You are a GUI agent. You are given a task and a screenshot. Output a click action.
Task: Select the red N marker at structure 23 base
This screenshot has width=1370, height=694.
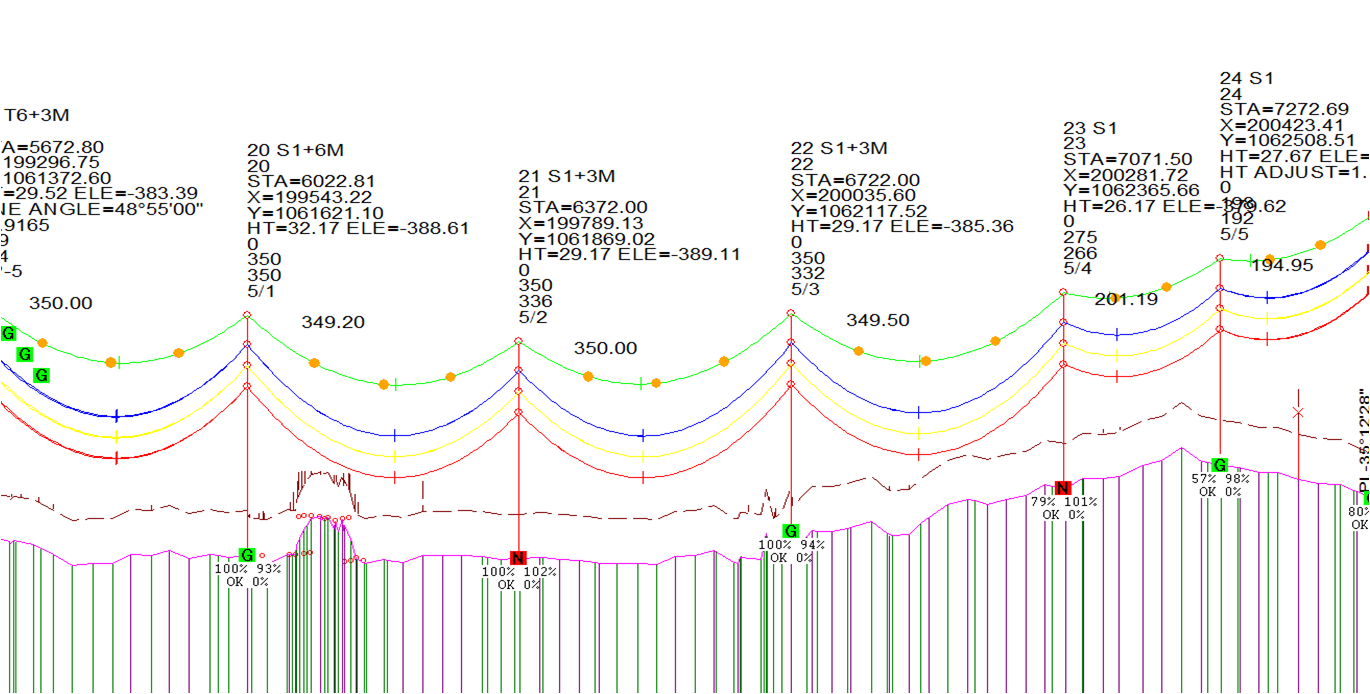click(x=1063, y=488)
